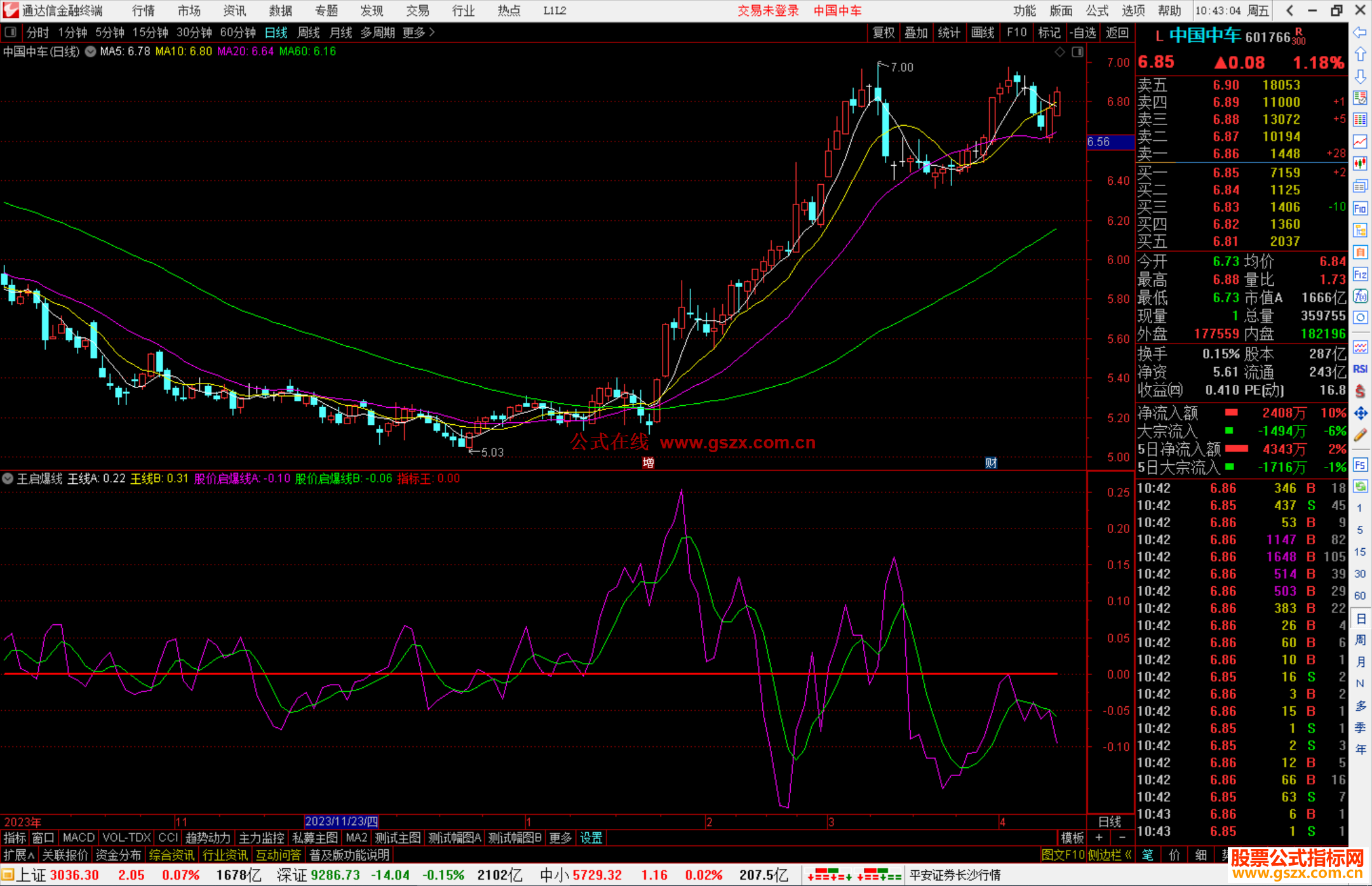The height and width of the screenshot is (886, 1372).
Task: Open the RSI indicator sidebar icon
Action: click(x=1360, y=369)
